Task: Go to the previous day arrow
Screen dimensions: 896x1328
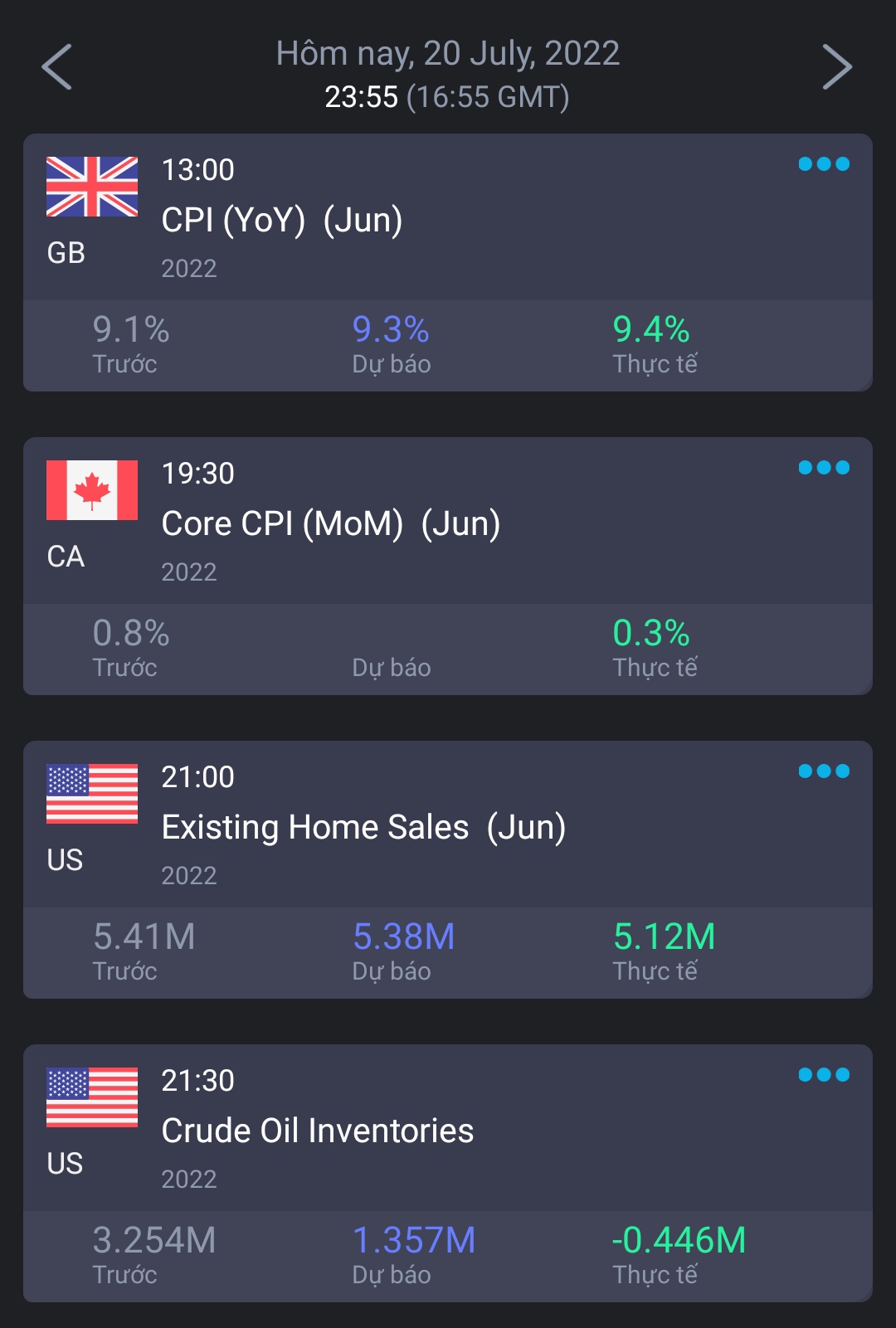Action: pyautogui.click(x=57, y=67)
